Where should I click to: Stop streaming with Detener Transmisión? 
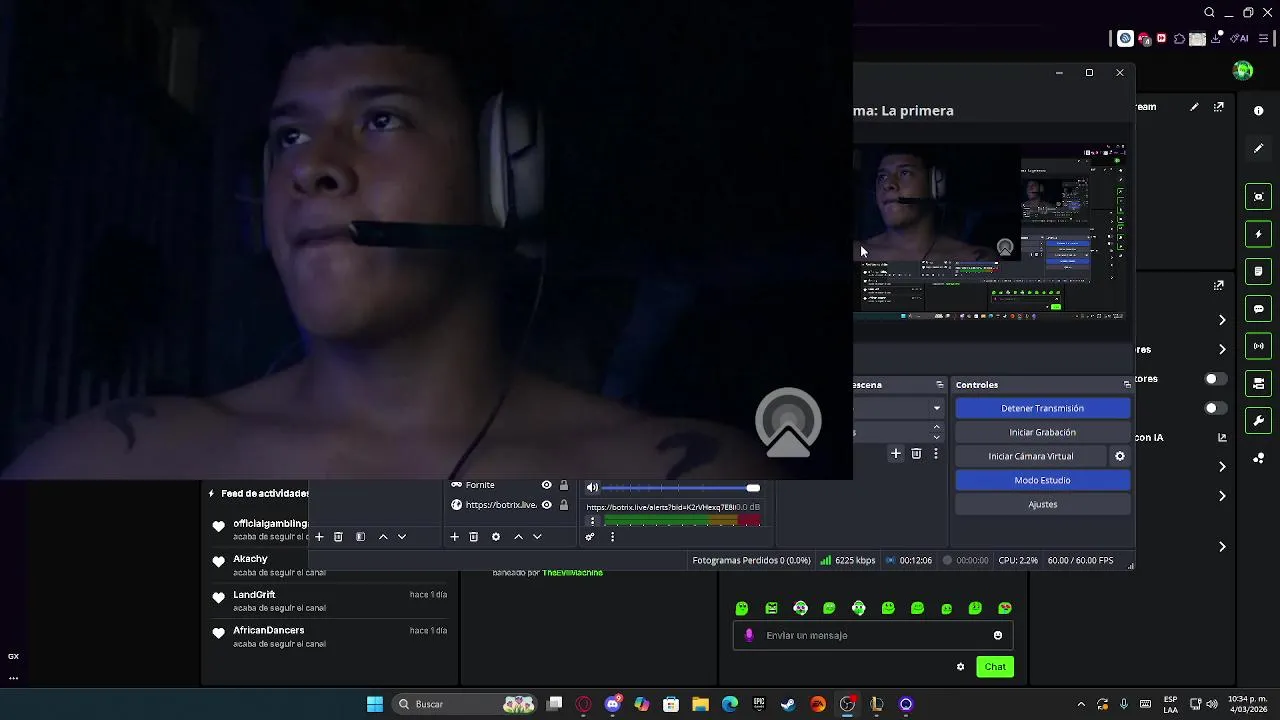point(1042,408)
